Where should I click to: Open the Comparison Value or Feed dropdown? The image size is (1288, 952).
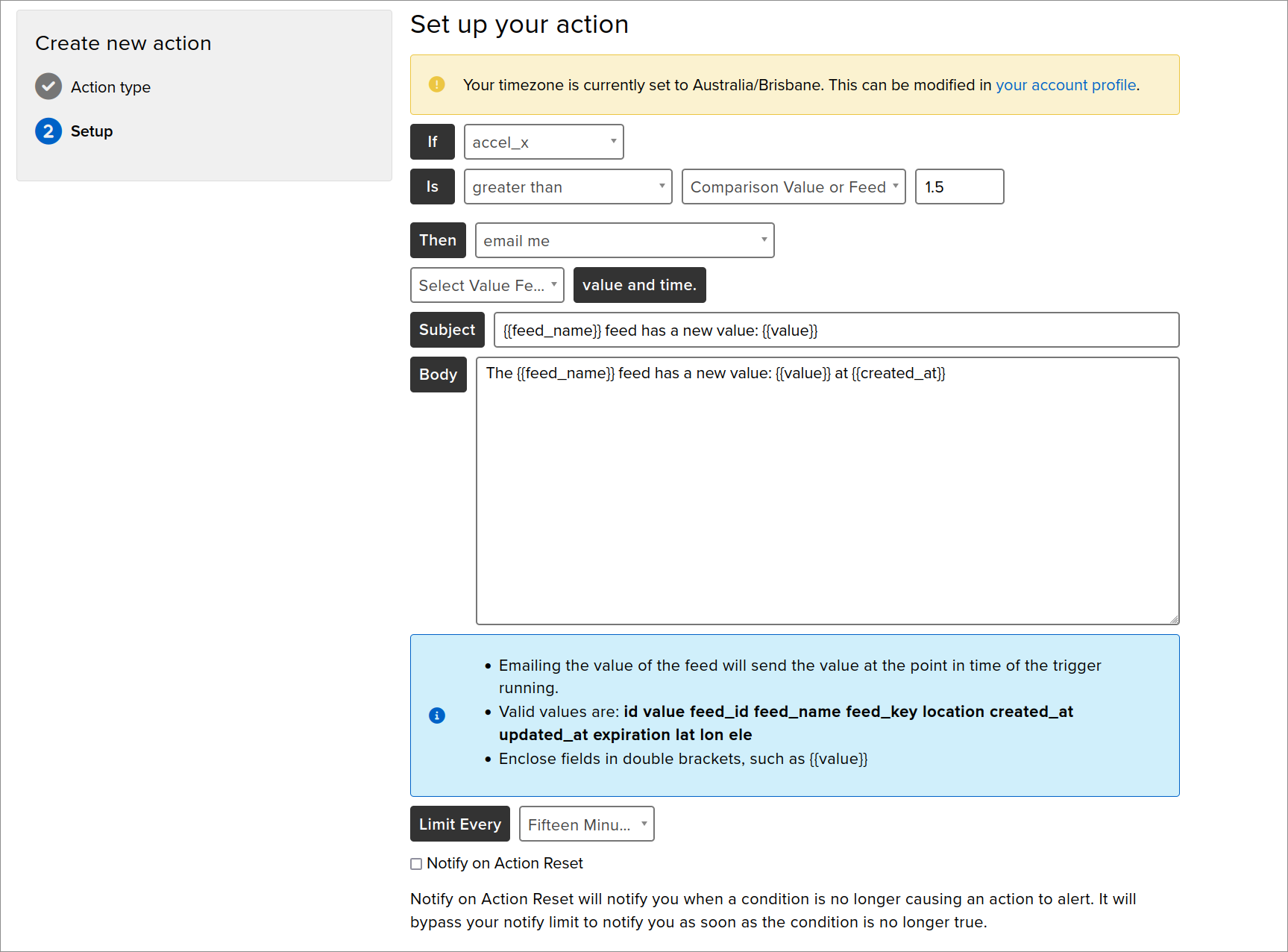point(794,187)
